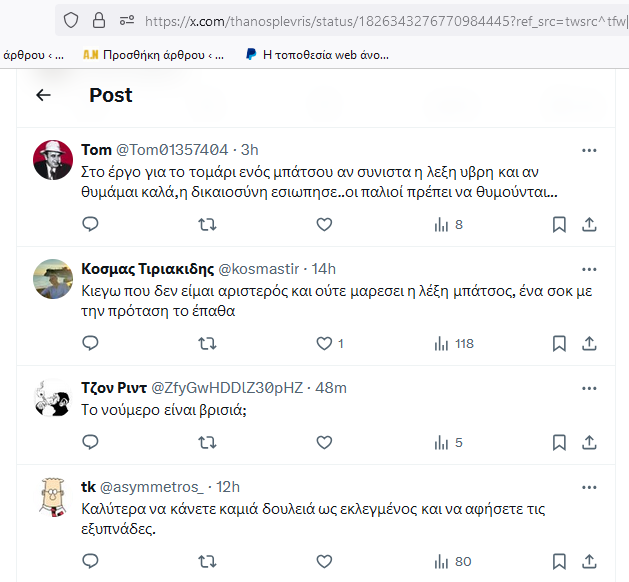This screenshot has width=629, height=582.
Task: Open the PayPal Η τοποθεσία web bookmark
Action: (317, 55)
